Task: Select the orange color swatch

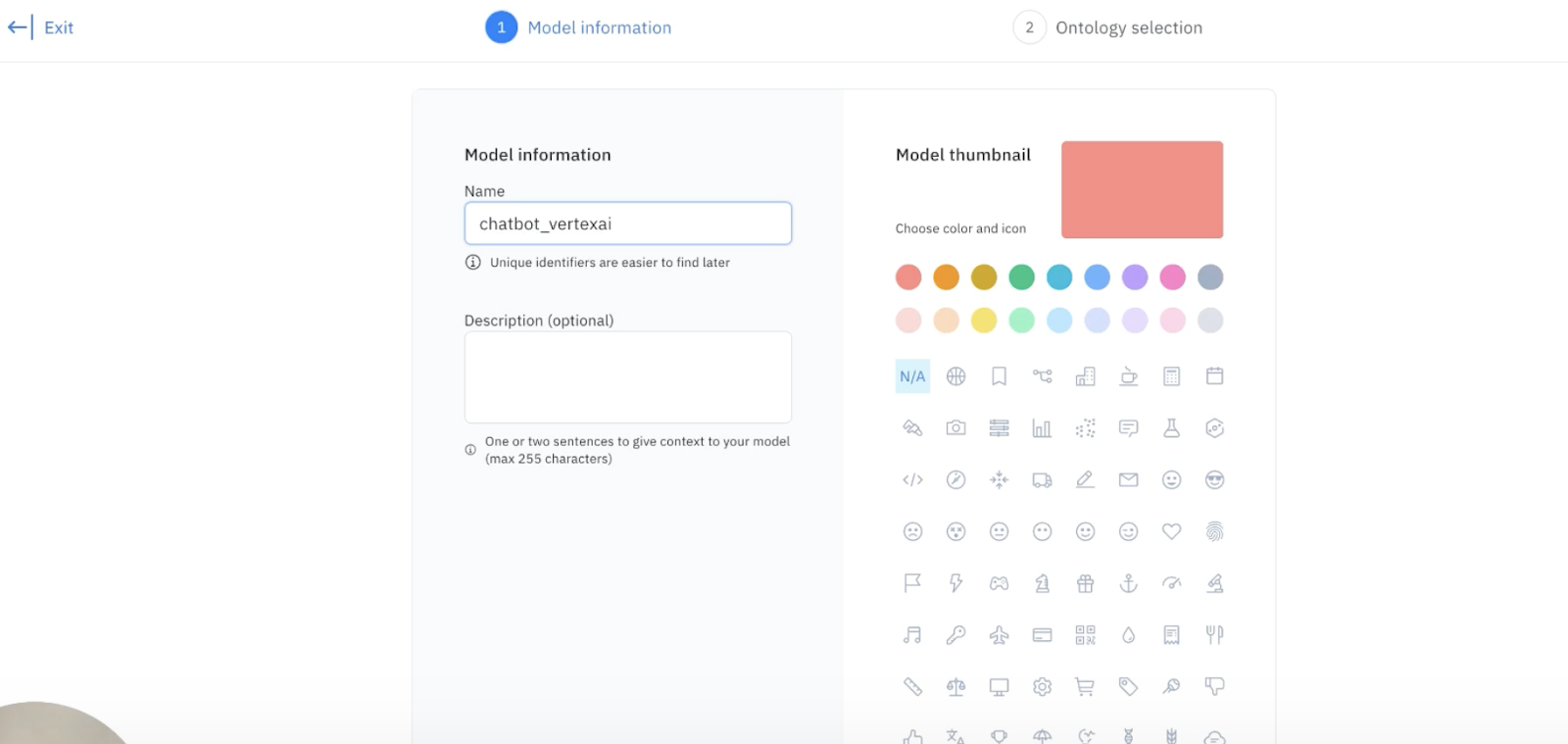Action: (947, 277)
